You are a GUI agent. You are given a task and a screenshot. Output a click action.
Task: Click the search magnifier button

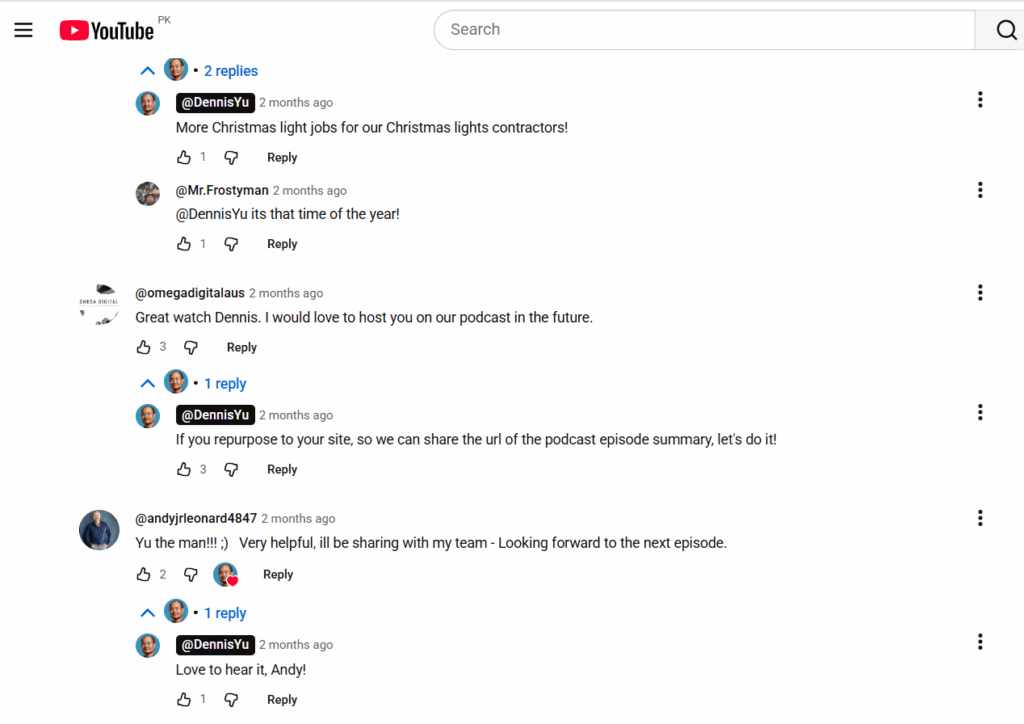(x=1003, y=30)
